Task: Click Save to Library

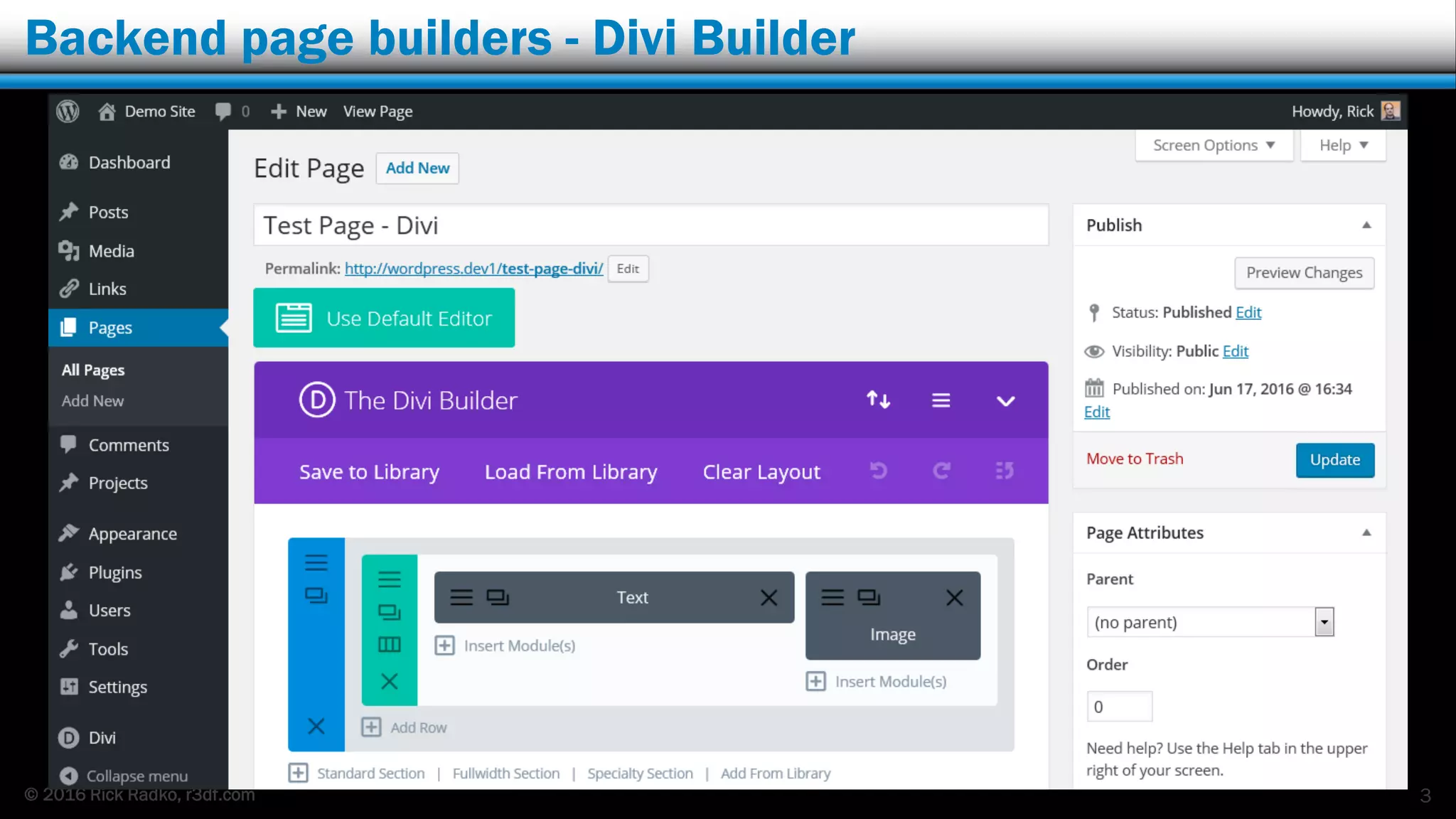Action: (x=369, y=472)
